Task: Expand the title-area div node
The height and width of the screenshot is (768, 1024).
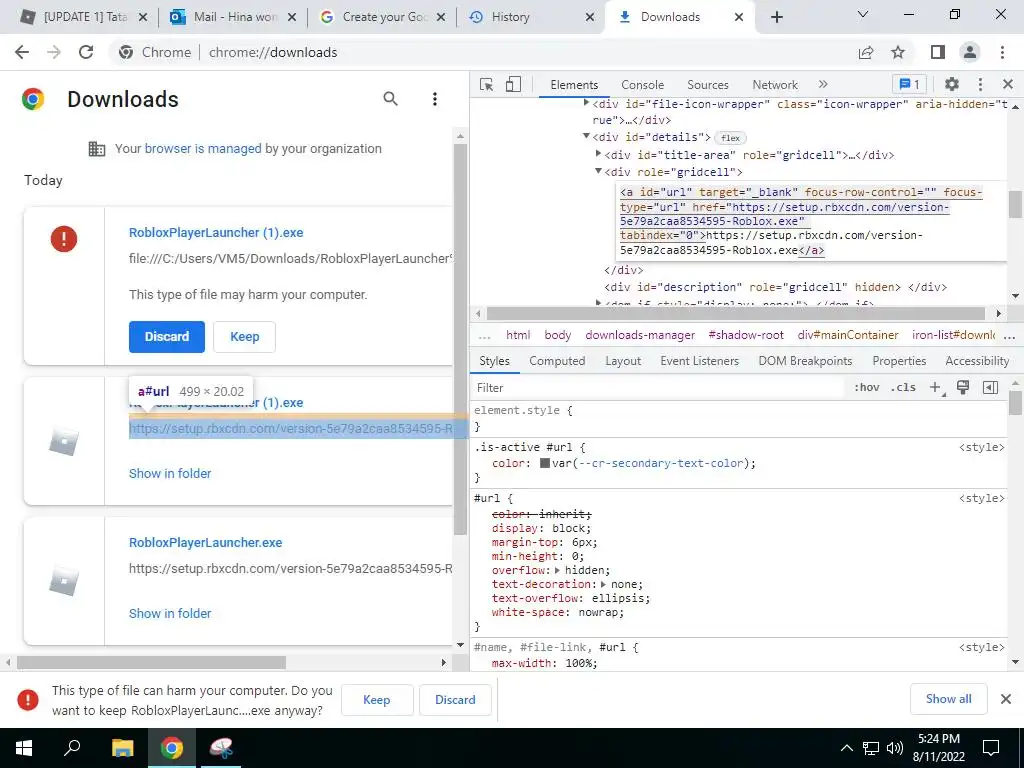Action: point(598,154)
